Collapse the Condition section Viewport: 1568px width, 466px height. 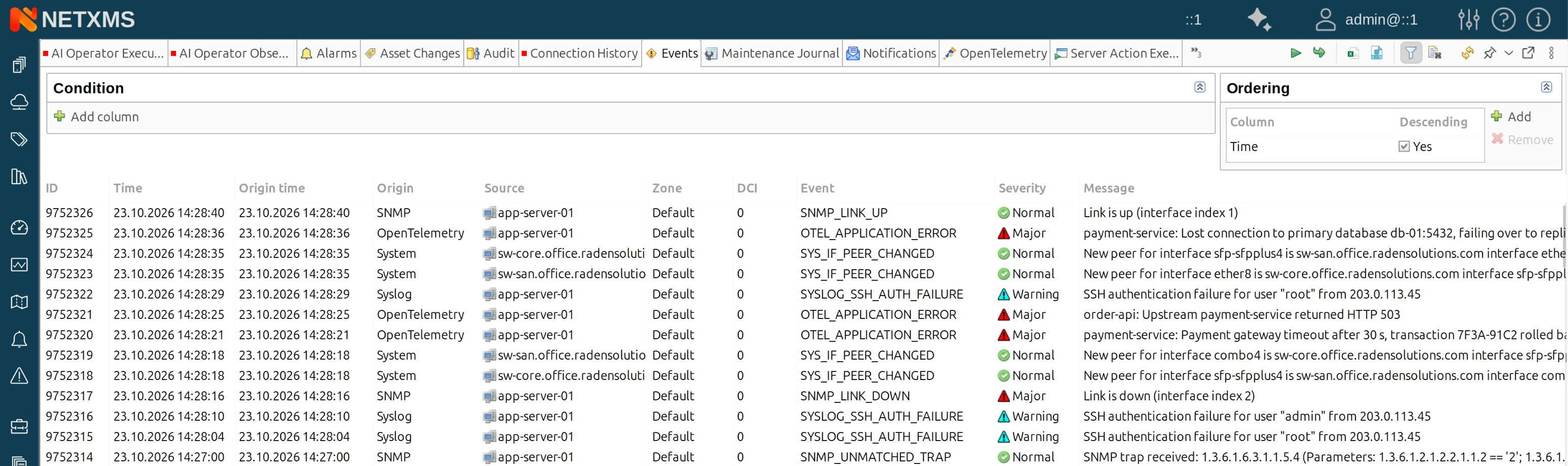tap(1199, 87)
